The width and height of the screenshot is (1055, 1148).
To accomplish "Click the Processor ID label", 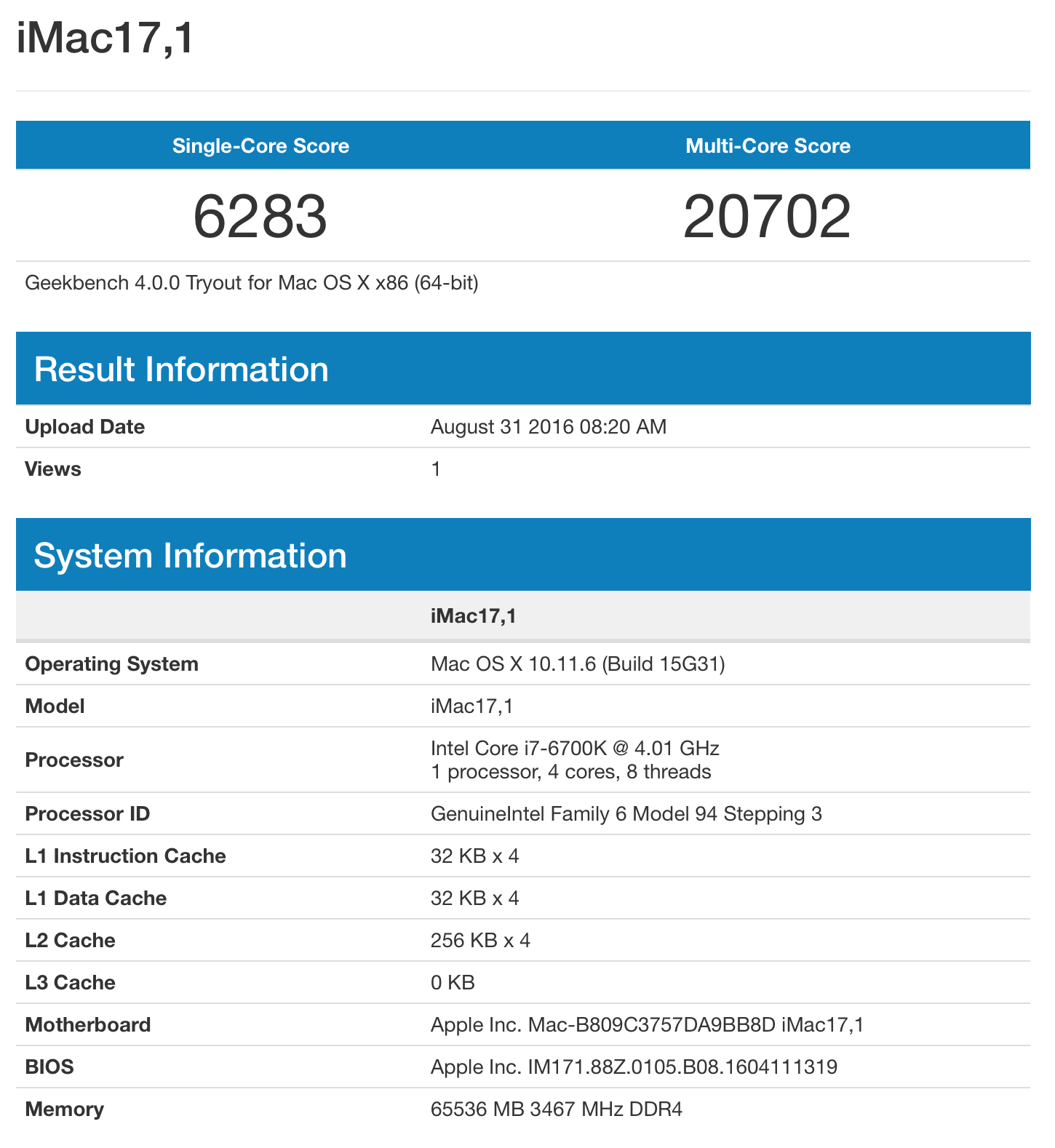I will pyautogui.click(x=87, y=813).
